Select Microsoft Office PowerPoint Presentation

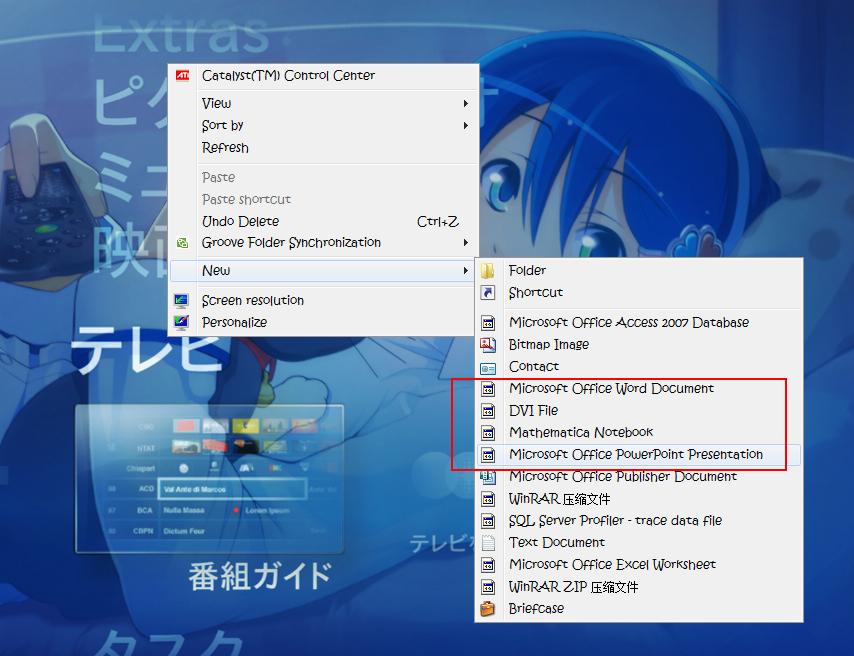tap(635, 454)
